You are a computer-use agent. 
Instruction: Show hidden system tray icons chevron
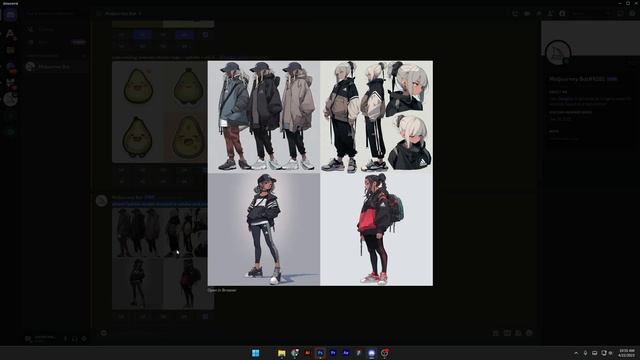click(x=576, y=353)
